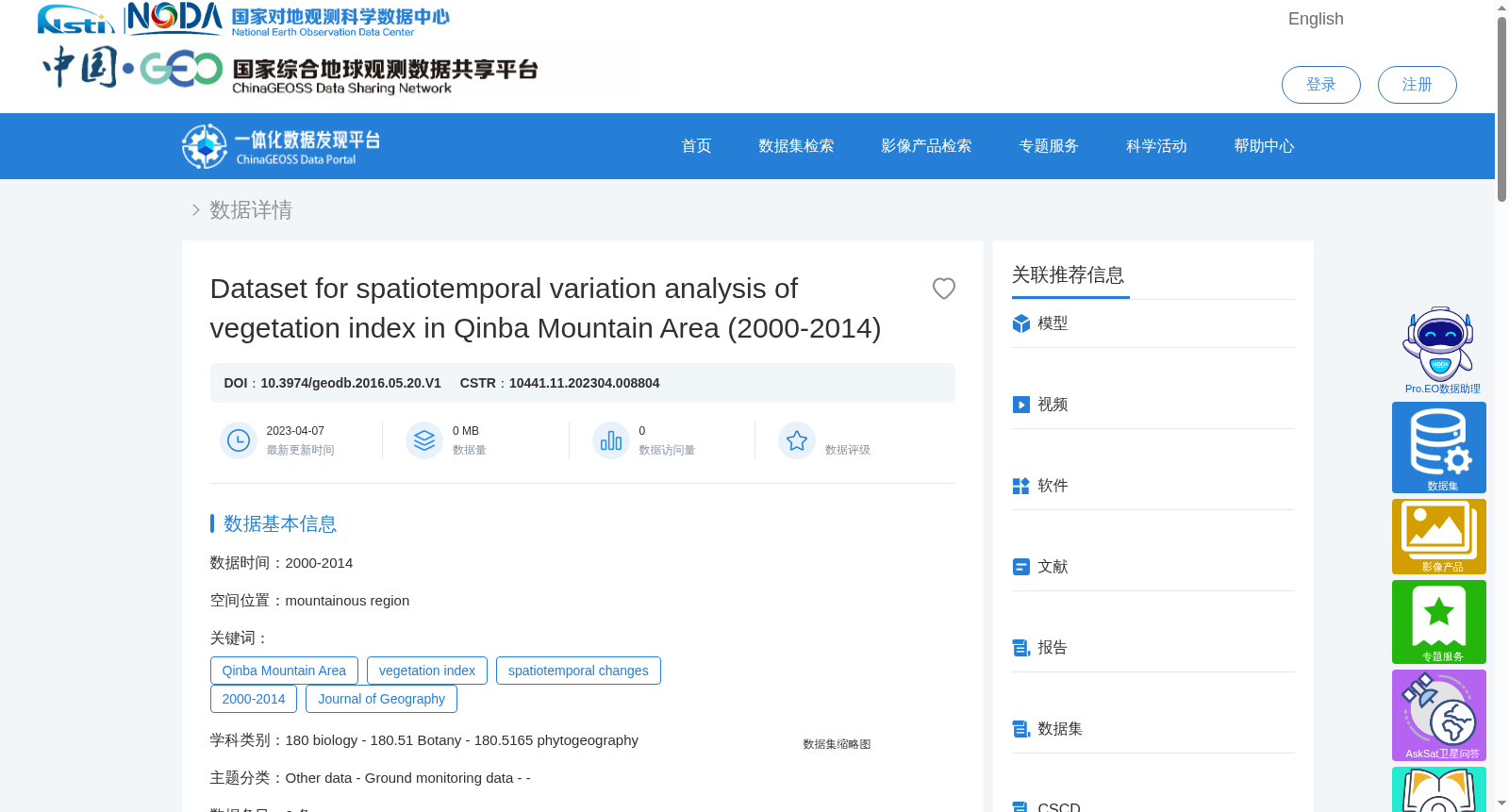Image resolution: width=1509 pixels, height=812 pixels.
Task: Click the layers data volume icon
Action: click(x=424, y=440)
